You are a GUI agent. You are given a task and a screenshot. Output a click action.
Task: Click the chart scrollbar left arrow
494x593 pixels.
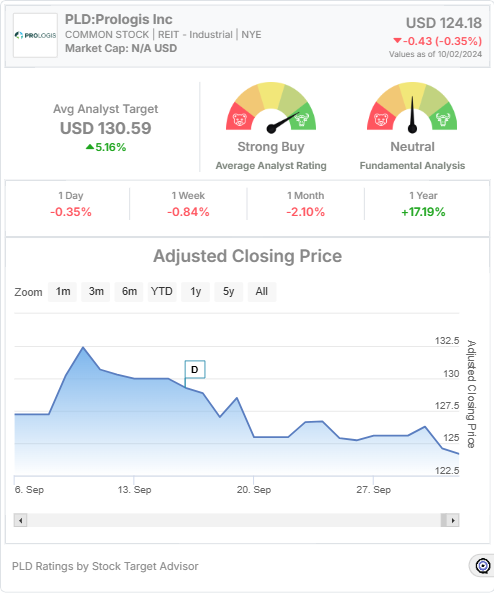(x=20, y=520)
